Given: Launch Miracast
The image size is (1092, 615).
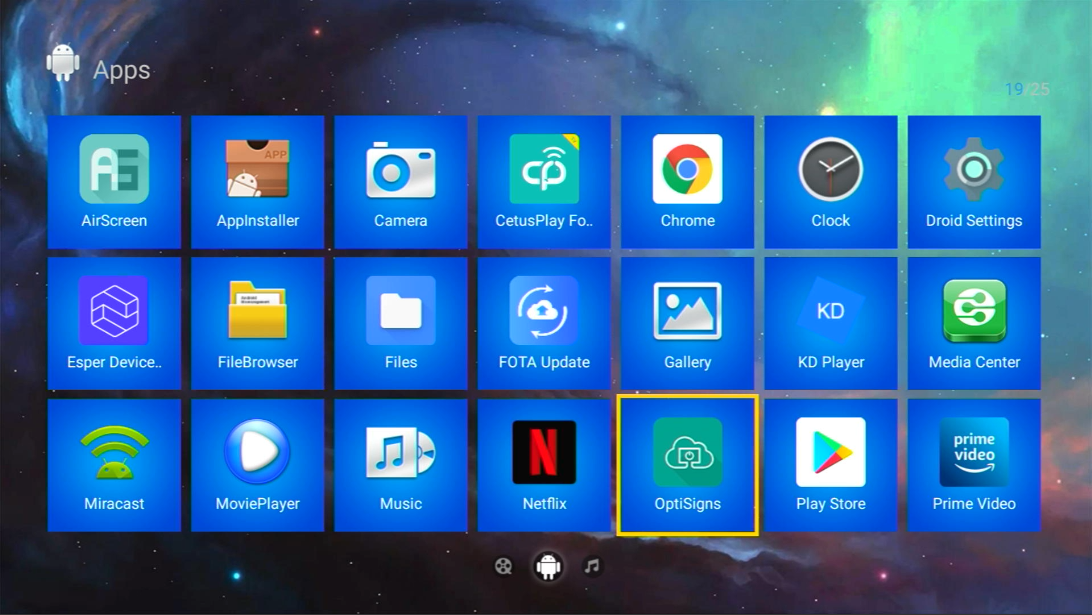Looking at the screenshot, I should tap(114, 465).
